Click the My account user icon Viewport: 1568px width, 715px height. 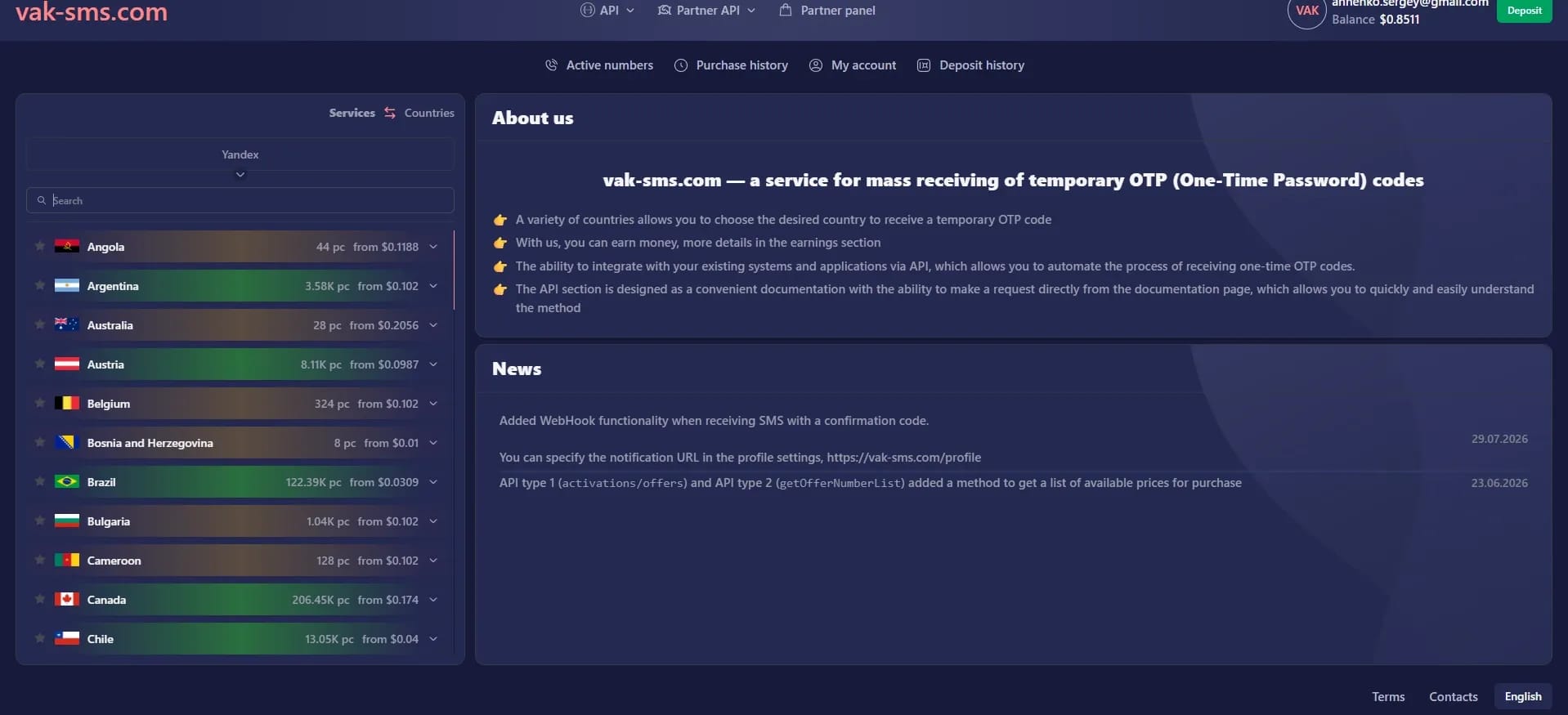pos(816,65)
